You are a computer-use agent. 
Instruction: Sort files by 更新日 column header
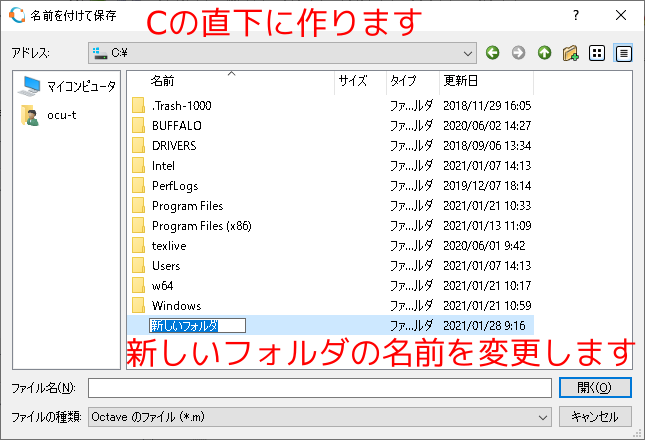[x=461, y=80]
